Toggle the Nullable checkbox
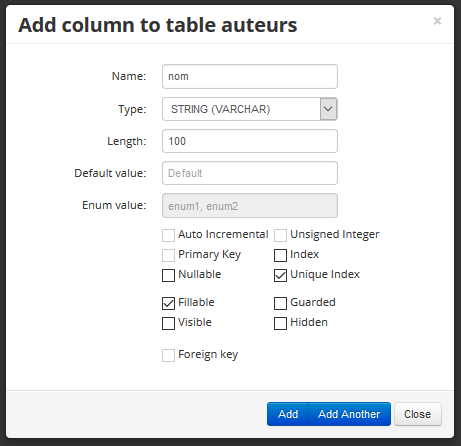The height and width of the screenshot is (446, 461). (168, 275)
